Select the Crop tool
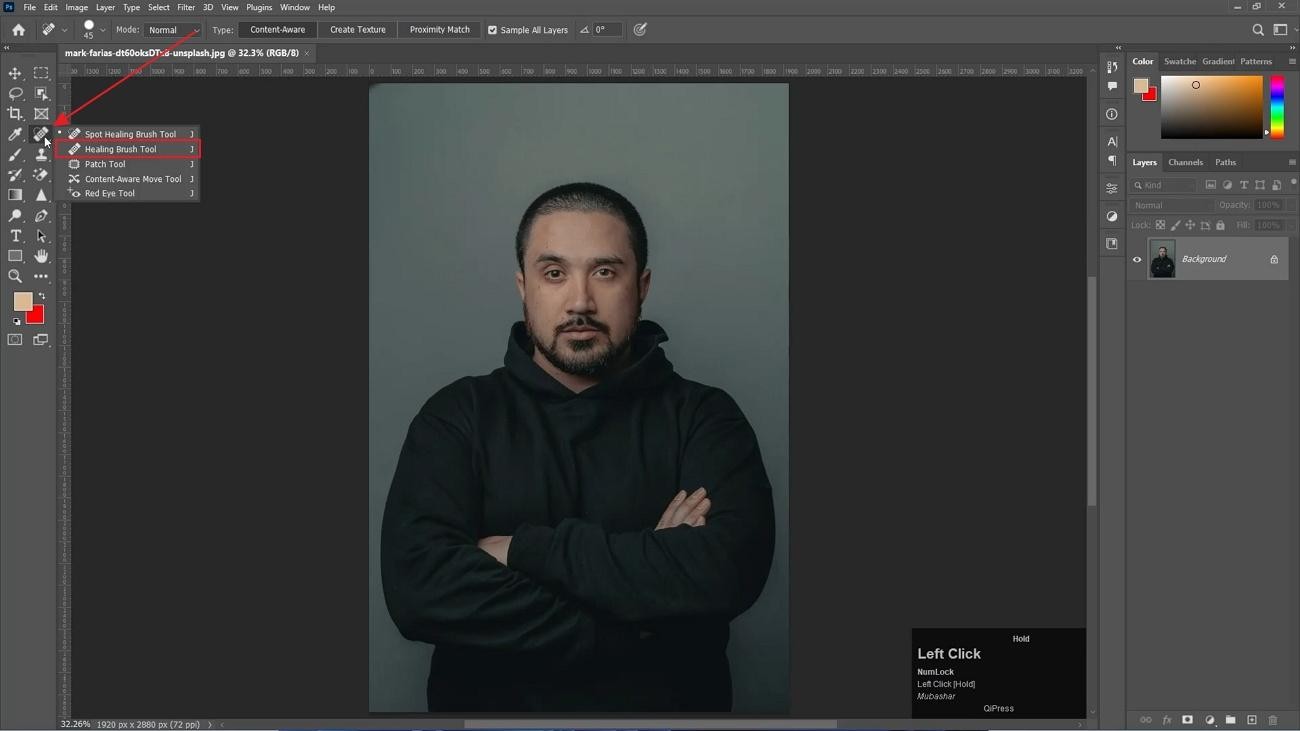1300x731 pixels. [15, 114]
